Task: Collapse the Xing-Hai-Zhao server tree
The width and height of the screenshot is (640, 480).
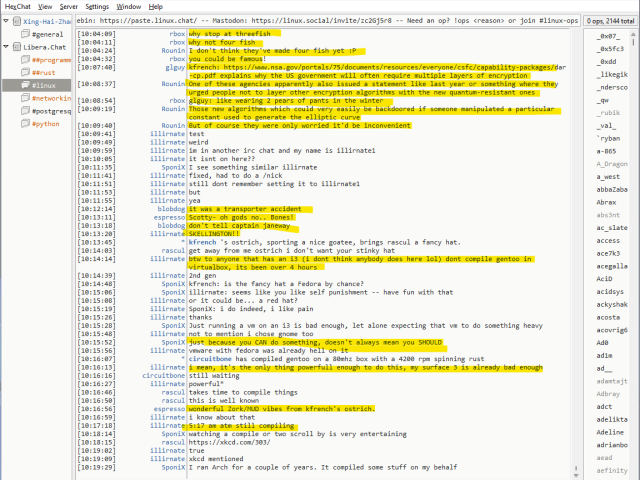Action: pyautogui.click(x=5, y=20)
